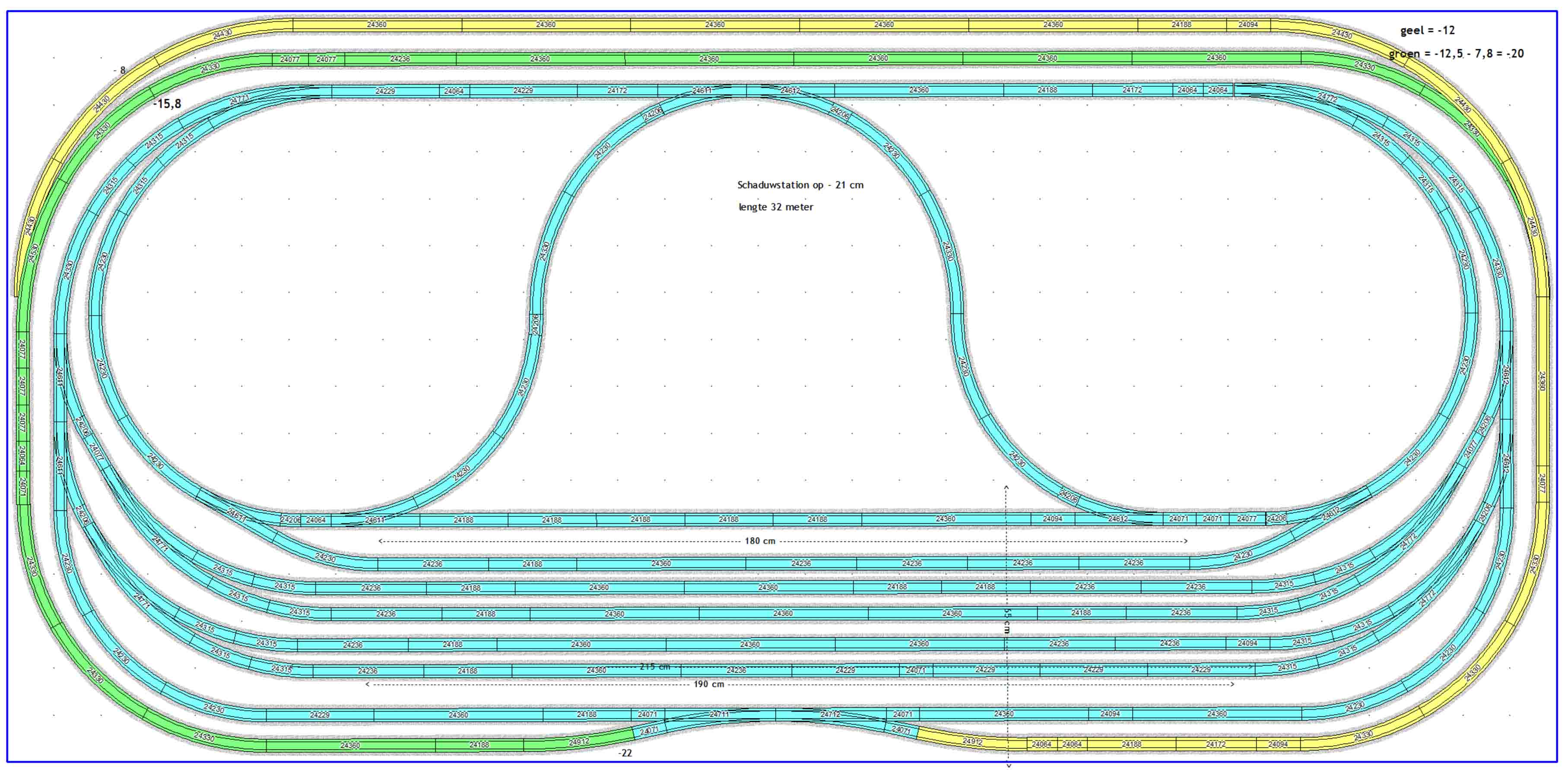The width and height of the screenshot is (1568, 775).
Task: Click yellow track 24094 on top line
Action: click(x=1248, y=25)
